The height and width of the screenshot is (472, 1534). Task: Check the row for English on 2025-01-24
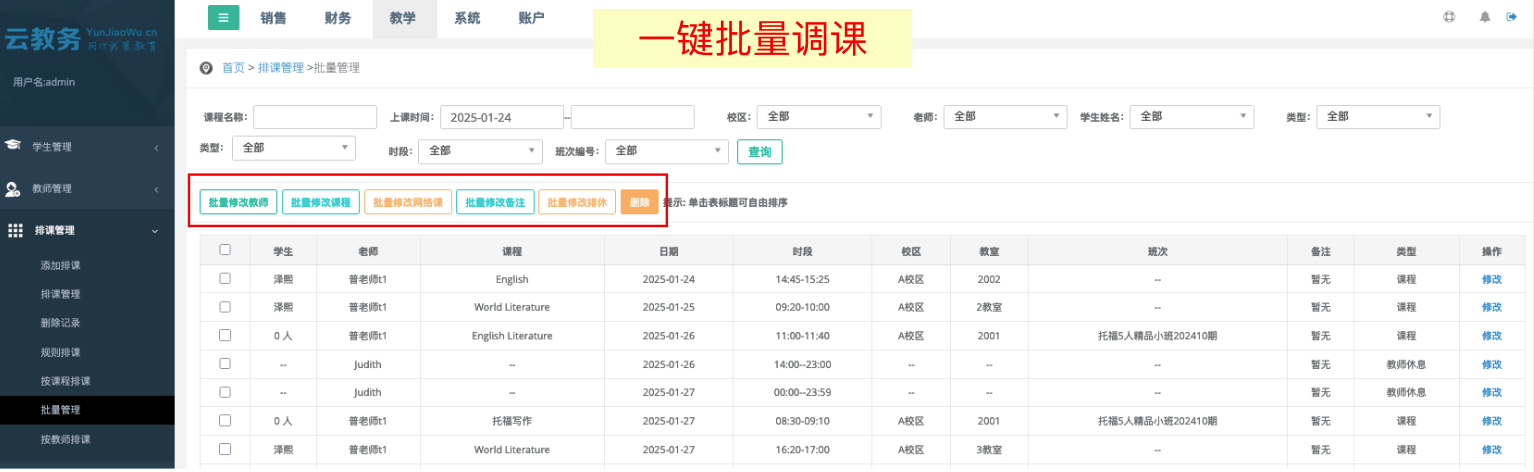click(225, 278)
